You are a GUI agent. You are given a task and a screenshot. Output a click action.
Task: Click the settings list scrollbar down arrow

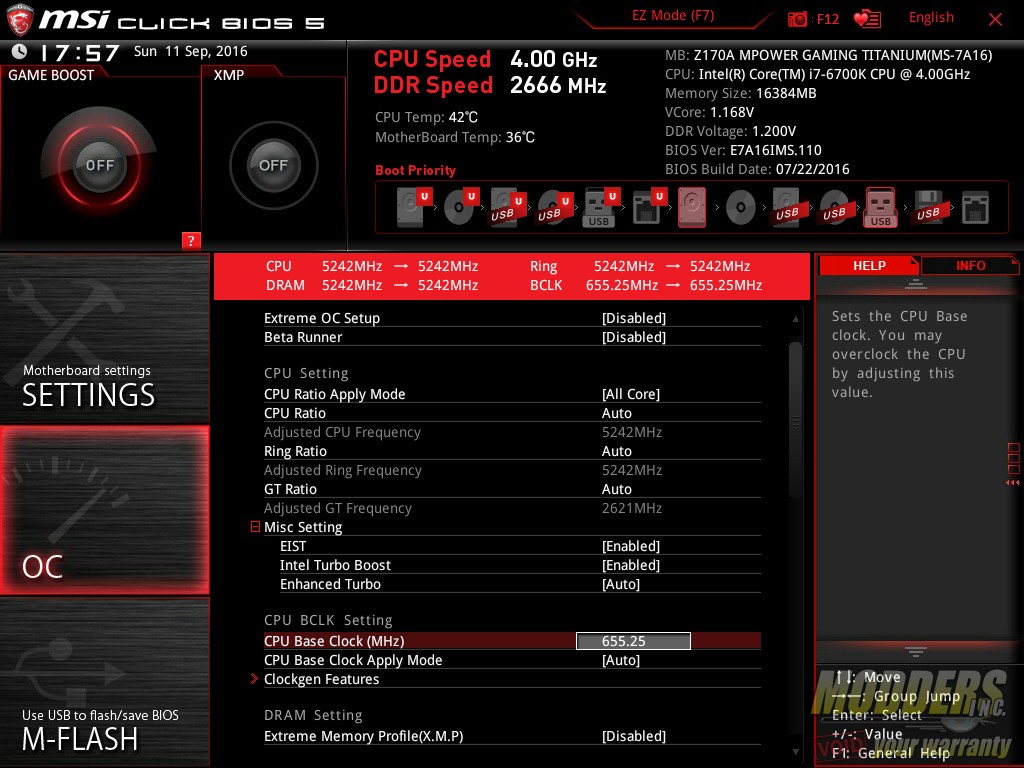(795, 752)
